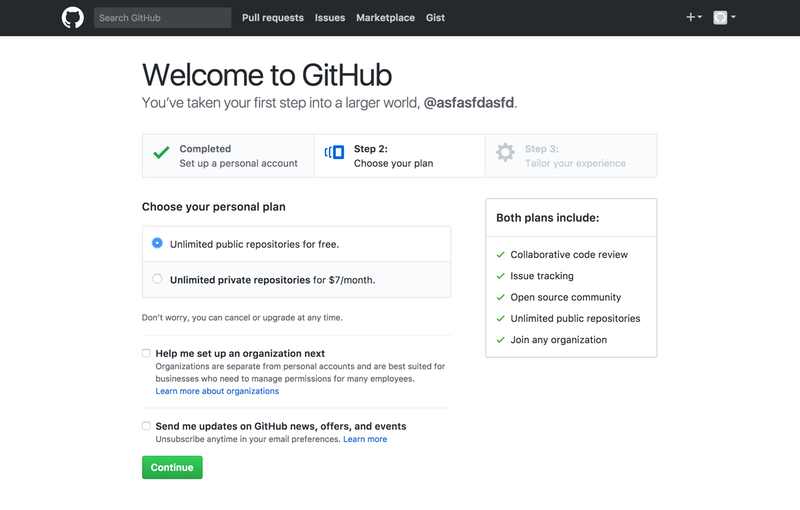
Task: Click Choose your personal plan heading
Action: (x=213, y=207)
